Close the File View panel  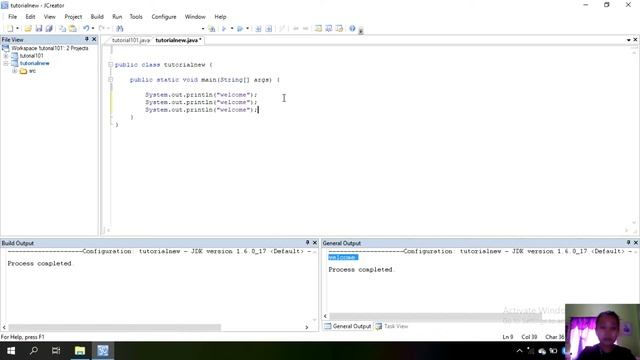click(x=94, y=39)
